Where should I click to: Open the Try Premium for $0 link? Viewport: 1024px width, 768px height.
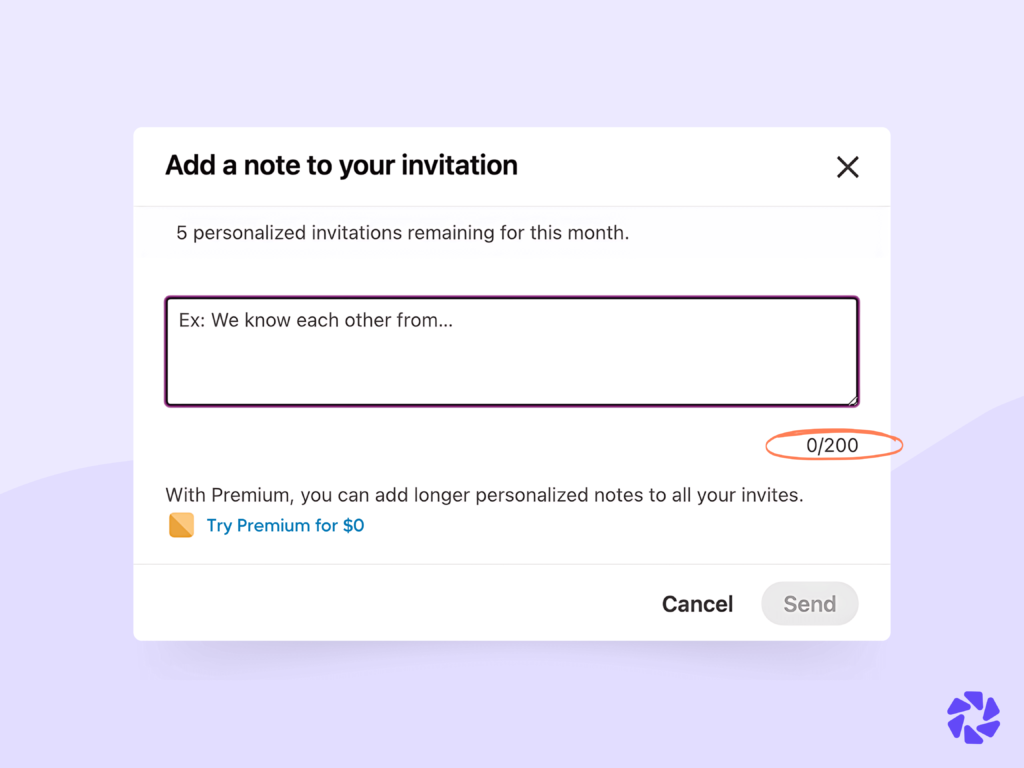pos(285,525)
